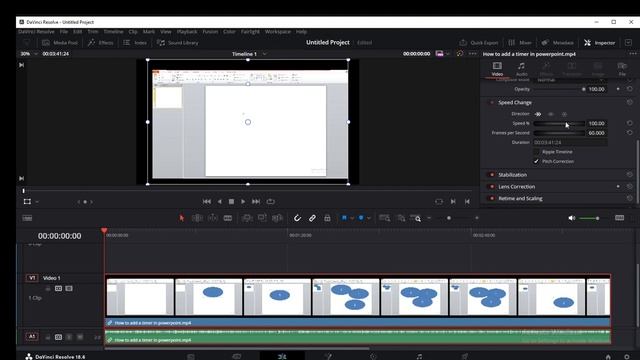Select the V1 track destination control

coord(32,278)
